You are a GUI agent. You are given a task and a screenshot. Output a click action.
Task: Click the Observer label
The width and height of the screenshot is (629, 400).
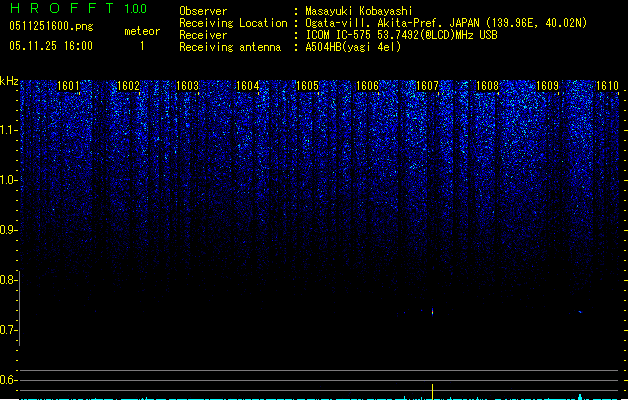pos(203,11)
